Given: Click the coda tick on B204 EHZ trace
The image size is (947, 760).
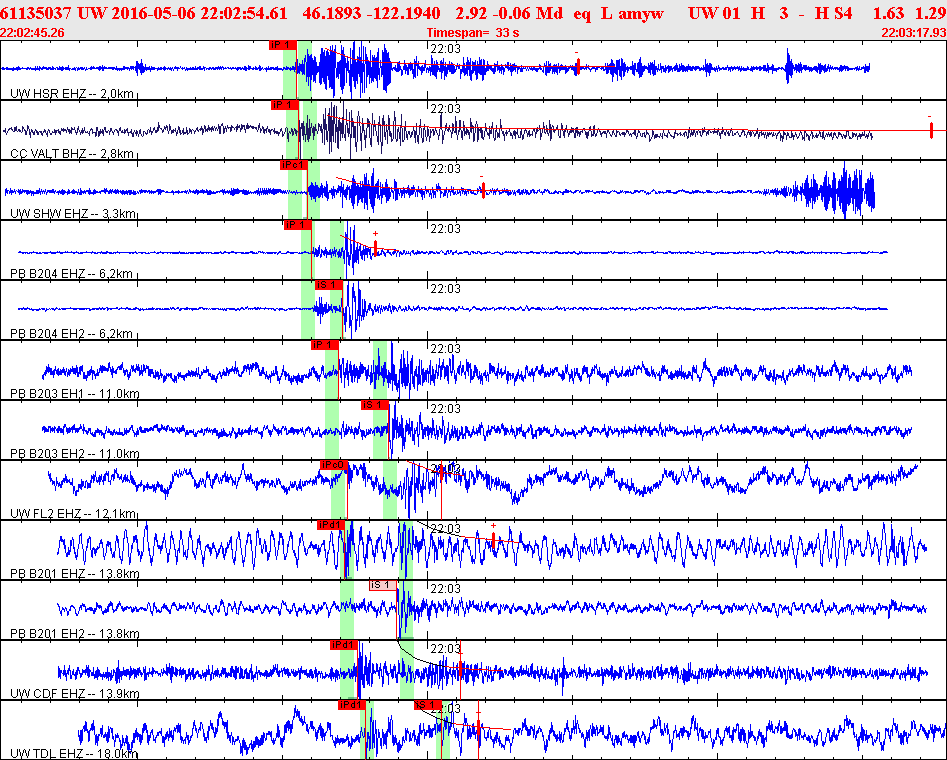Looking at the screenshot, I should (x=376, y=248).
